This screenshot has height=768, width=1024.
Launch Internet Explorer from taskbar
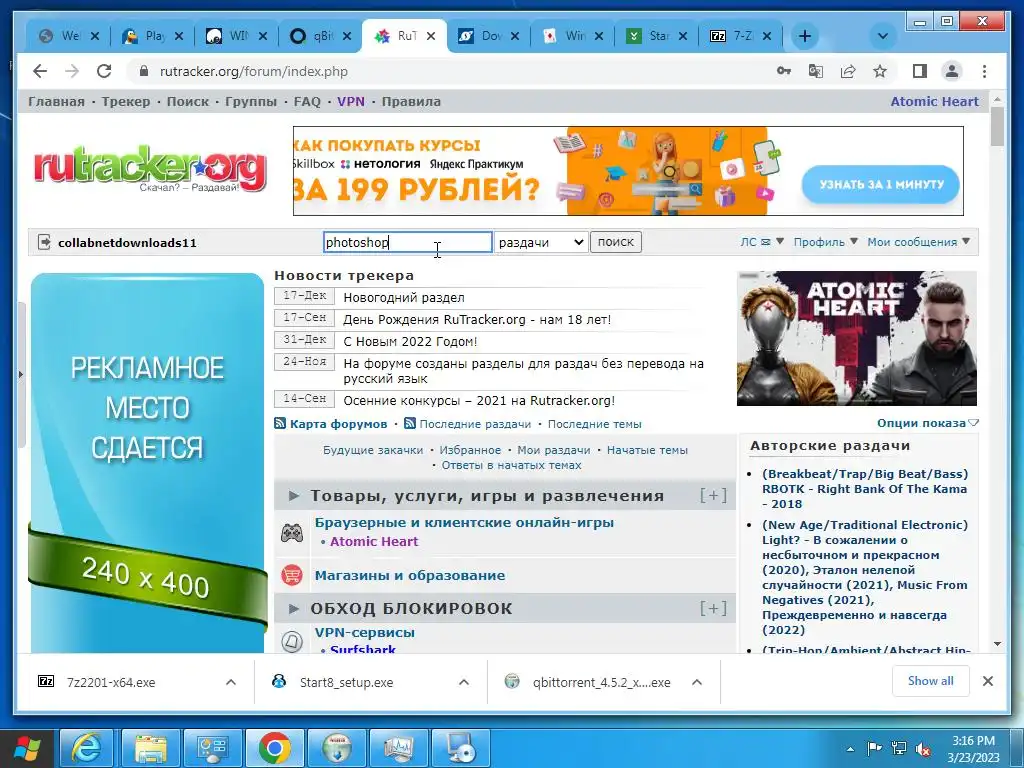tap(86, 748)
